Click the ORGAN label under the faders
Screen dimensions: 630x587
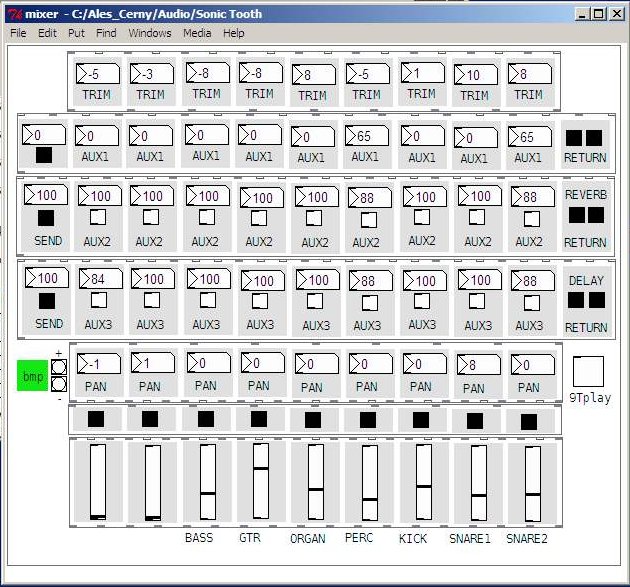point(308,538)
